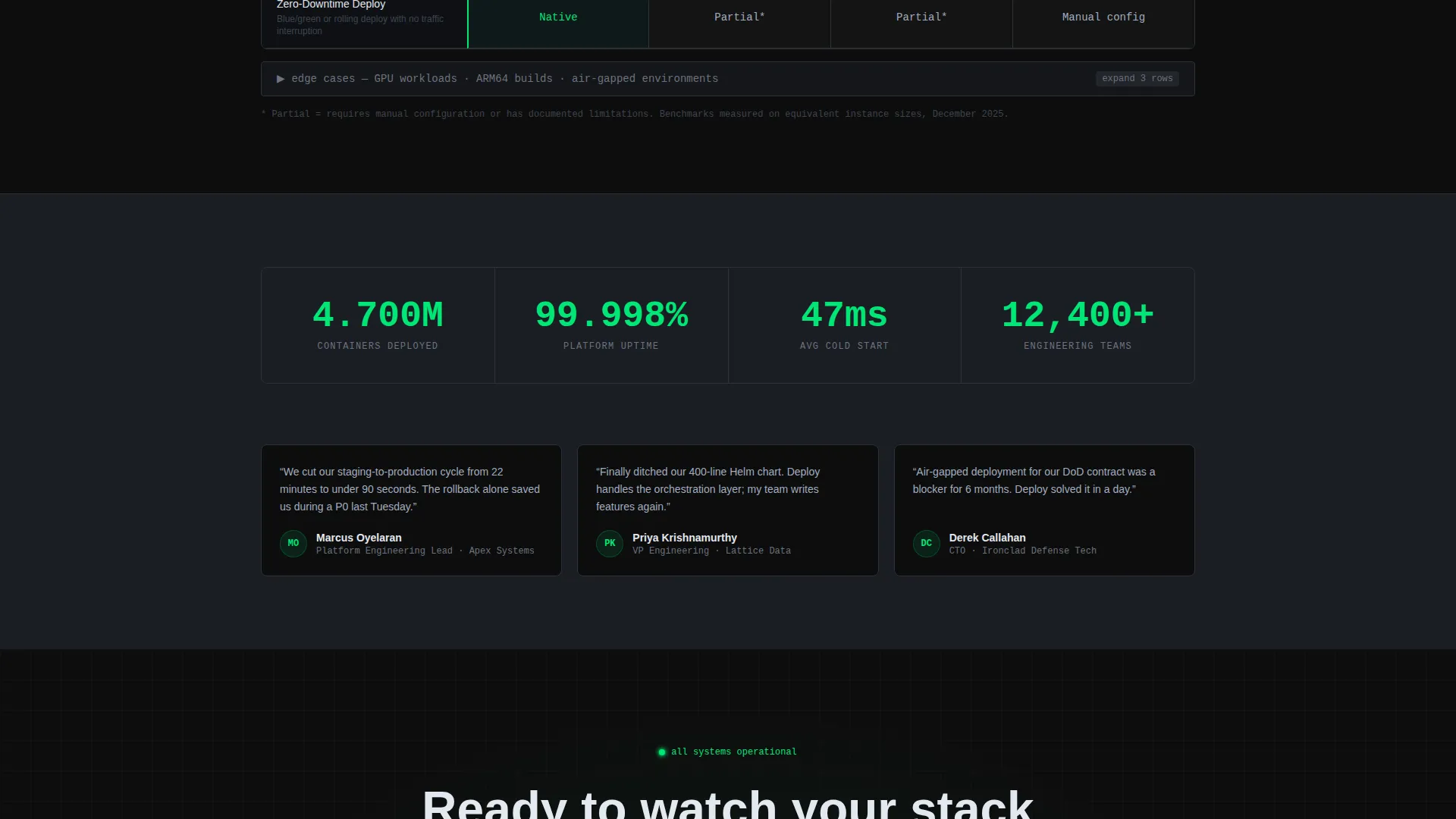Click the 47ms cold start value
This screenshot has width=1456, height=819.
(844, 315)
